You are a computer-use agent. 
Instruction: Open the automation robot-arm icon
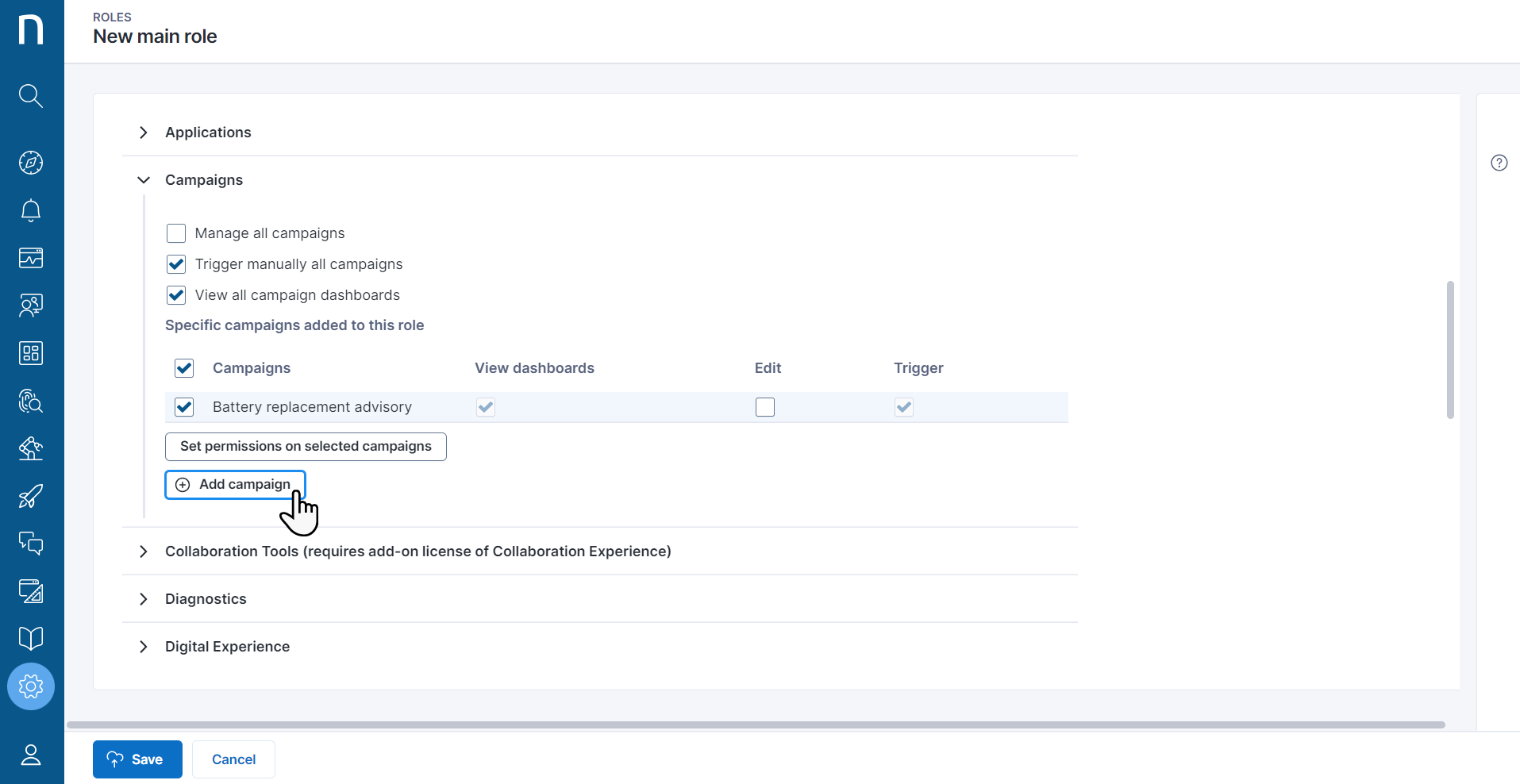pyautogui.click(x=30, y=448)
